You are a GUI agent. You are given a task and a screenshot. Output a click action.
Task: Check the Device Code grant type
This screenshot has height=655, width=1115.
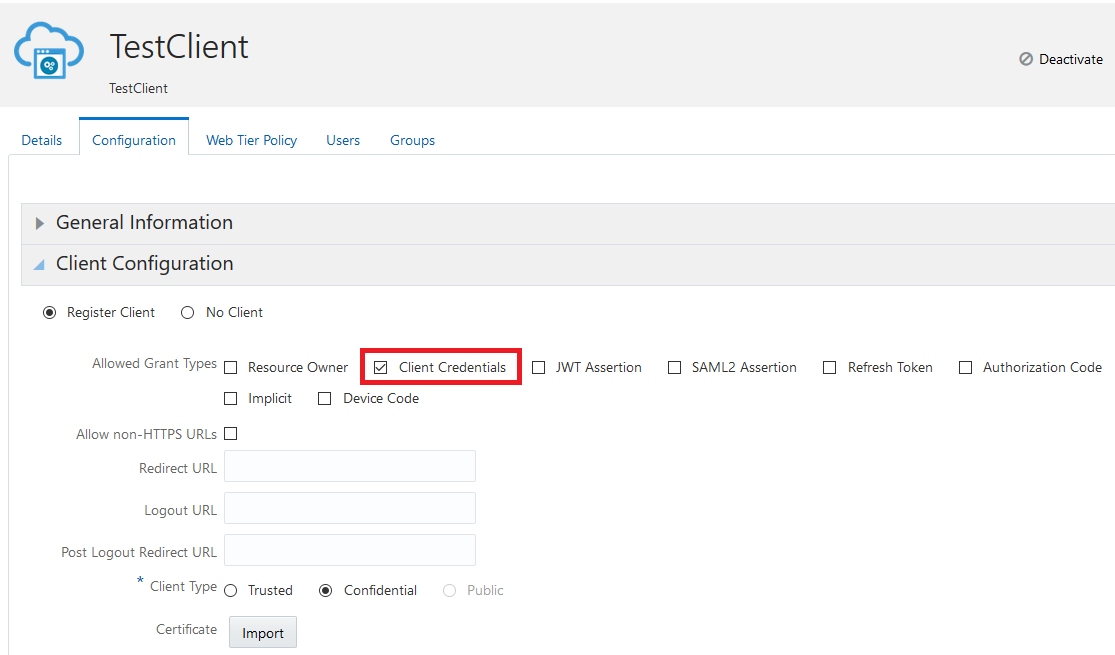(325, 398)
